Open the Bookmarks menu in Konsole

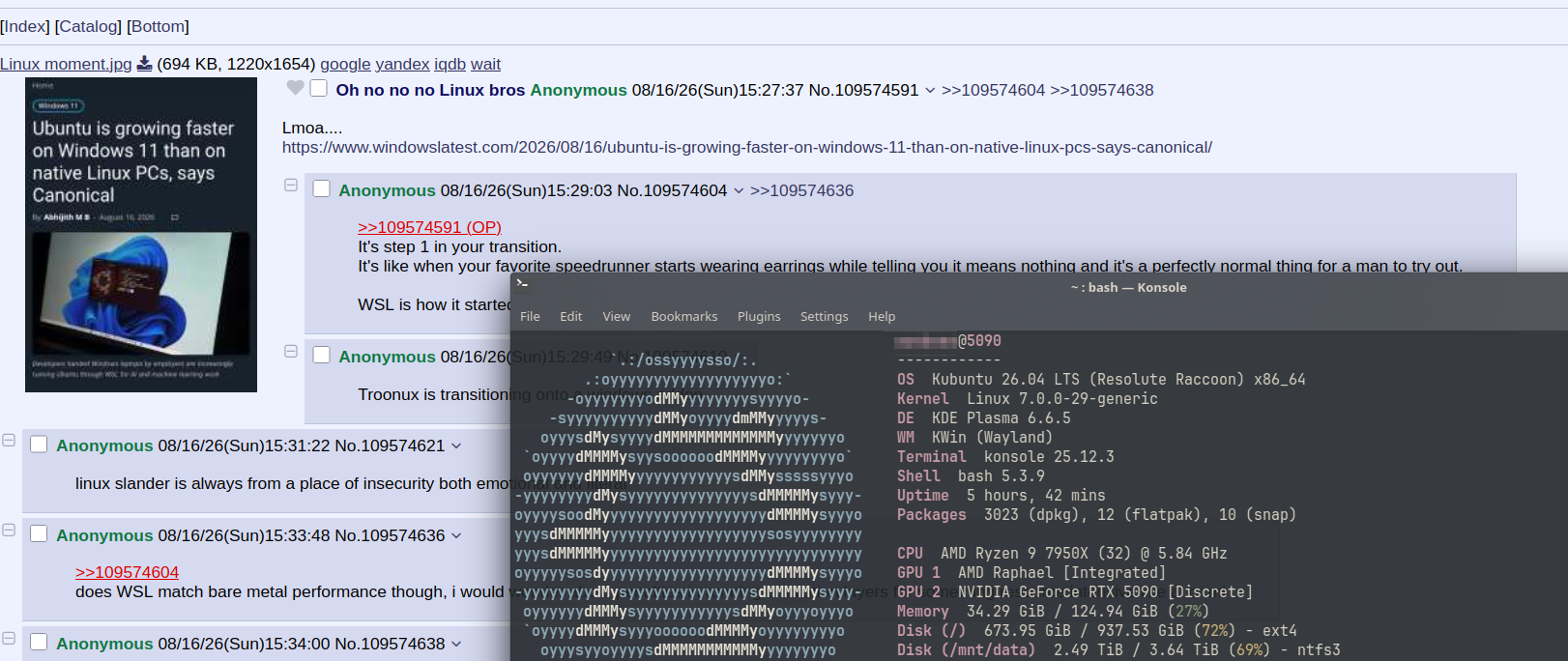pos(684,316)
